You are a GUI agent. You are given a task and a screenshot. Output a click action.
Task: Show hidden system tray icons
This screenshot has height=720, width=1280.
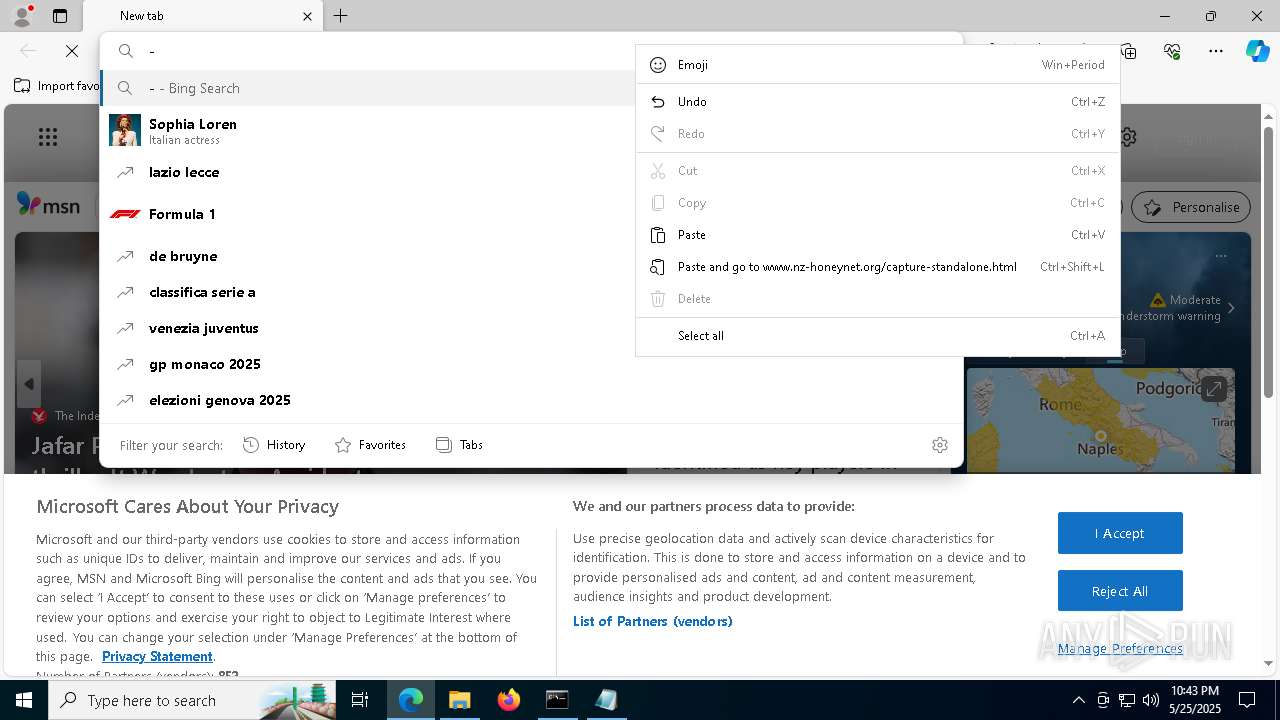[1078, 700]
